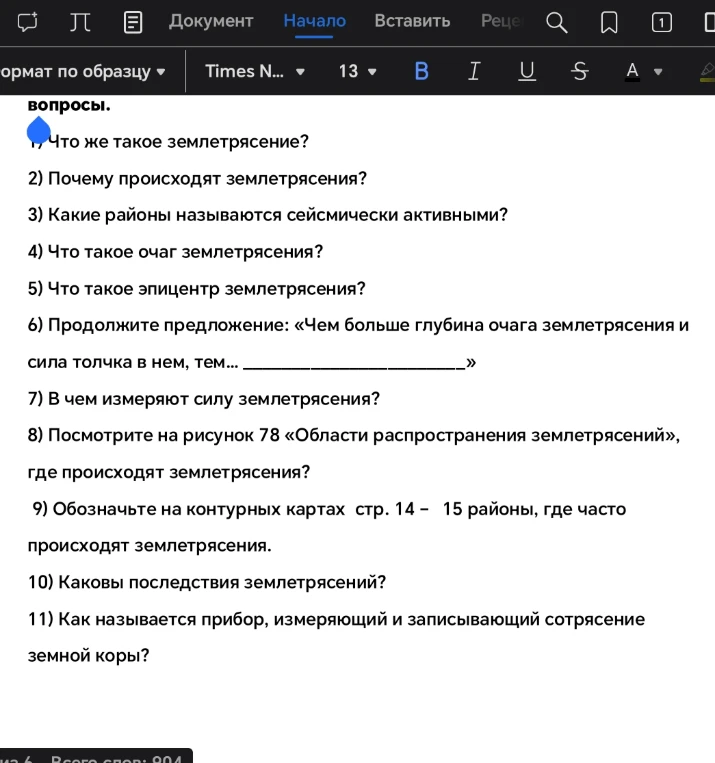Click the line происходят землетрясения.

pos(149,545)
